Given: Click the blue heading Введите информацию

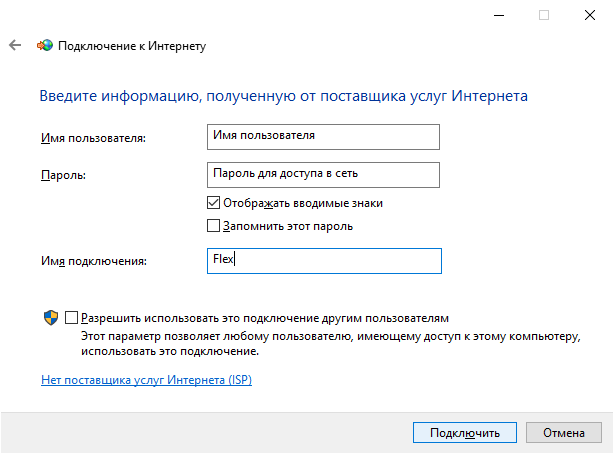Looking at the screenshot, I should 284,96.
